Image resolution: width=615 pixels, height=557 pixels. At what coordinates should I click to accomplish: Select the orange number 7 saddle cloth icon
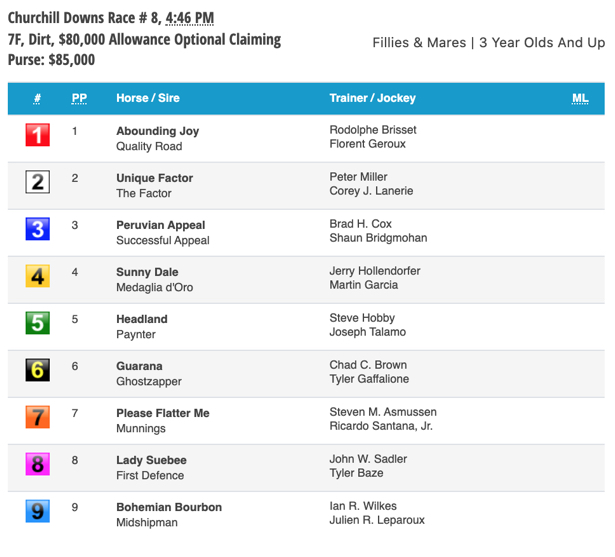click(x=38, y=417)
